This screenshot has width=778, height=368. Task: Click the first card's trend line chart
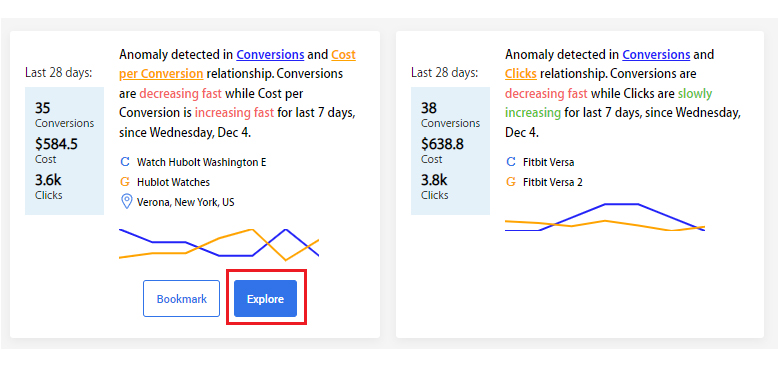[x=219, y=244]
